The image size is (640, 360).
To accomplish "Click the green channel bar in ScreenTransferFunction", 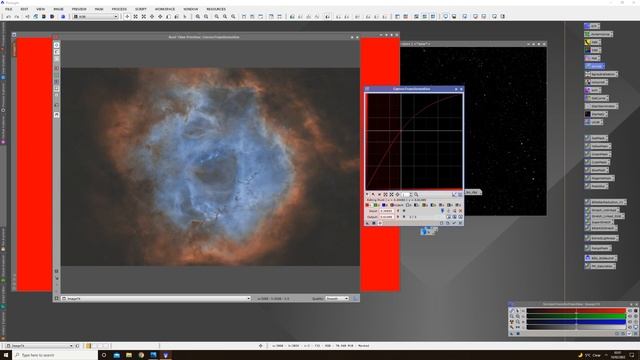I will point(576,316).
